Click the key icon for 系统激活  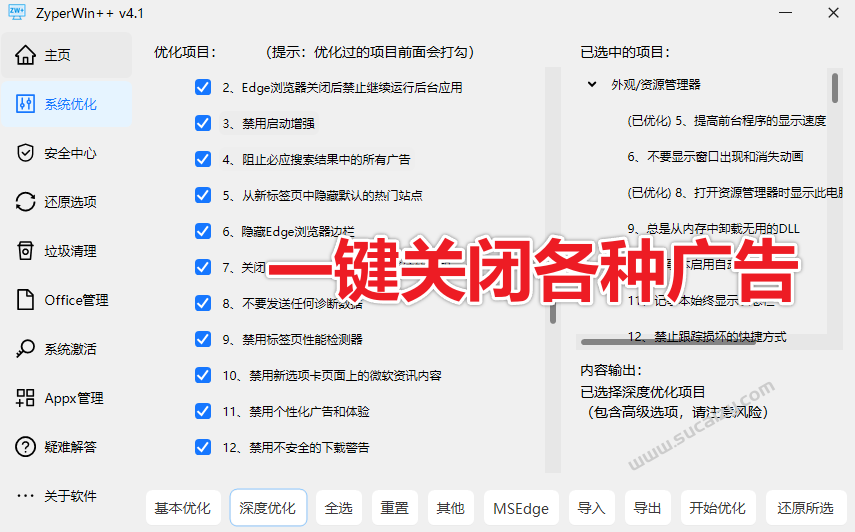26,349
